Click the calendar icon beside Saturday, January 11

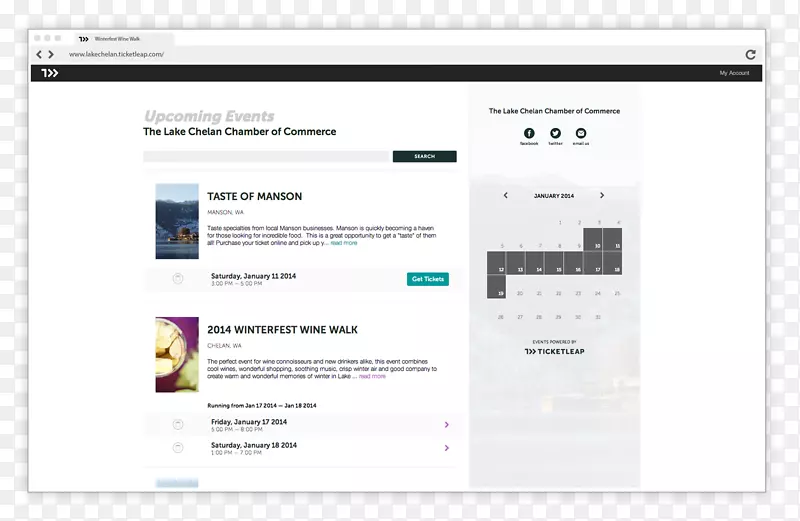click(x=178, y=279)
